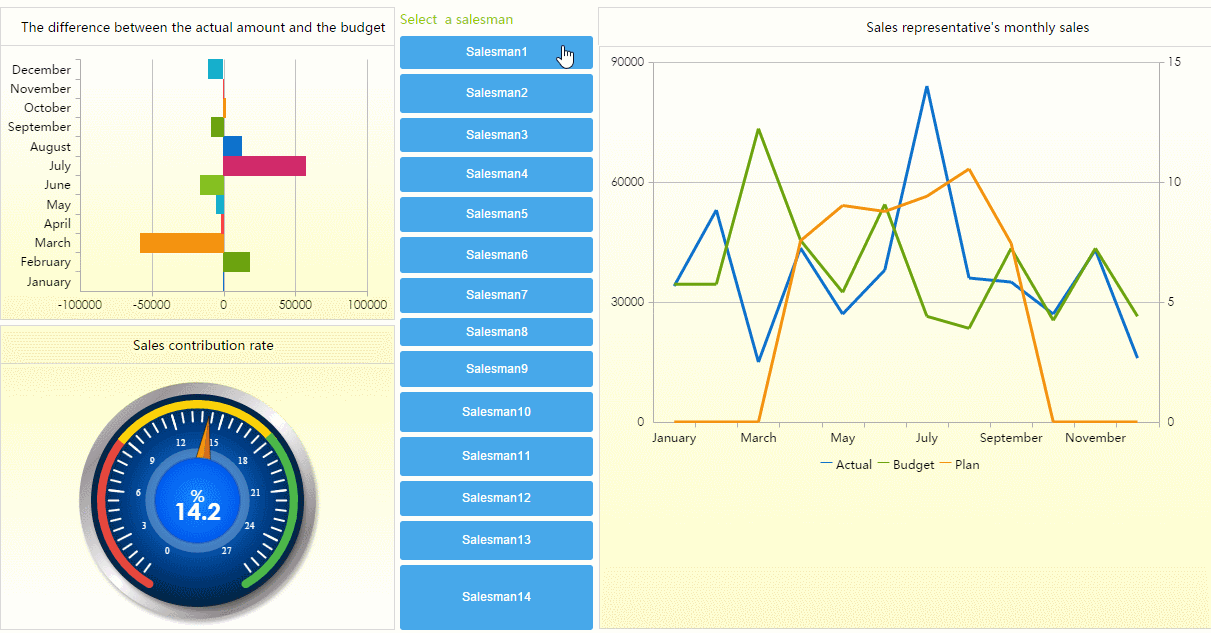Viewport: 1211px width, 633px height.
Task: Click the "27" mark on the gauge
Action: pyautogui.click(x=226, y=551)
